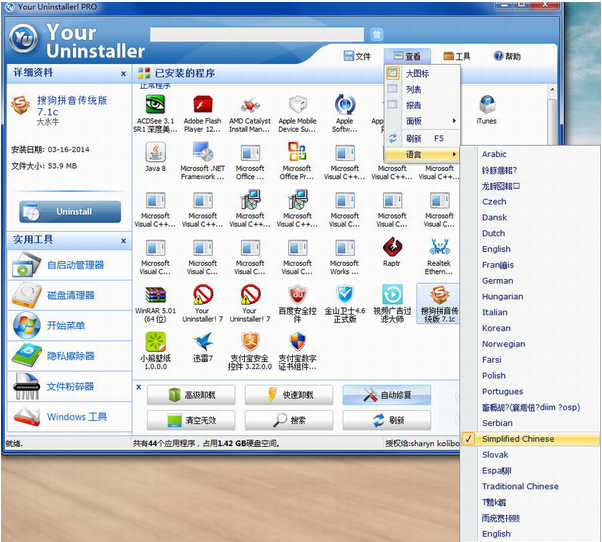Viewport: 602px width, 542px height.
Task: Choose 列表 list view option
Action: pyautogui.click(x=422, y=89)
